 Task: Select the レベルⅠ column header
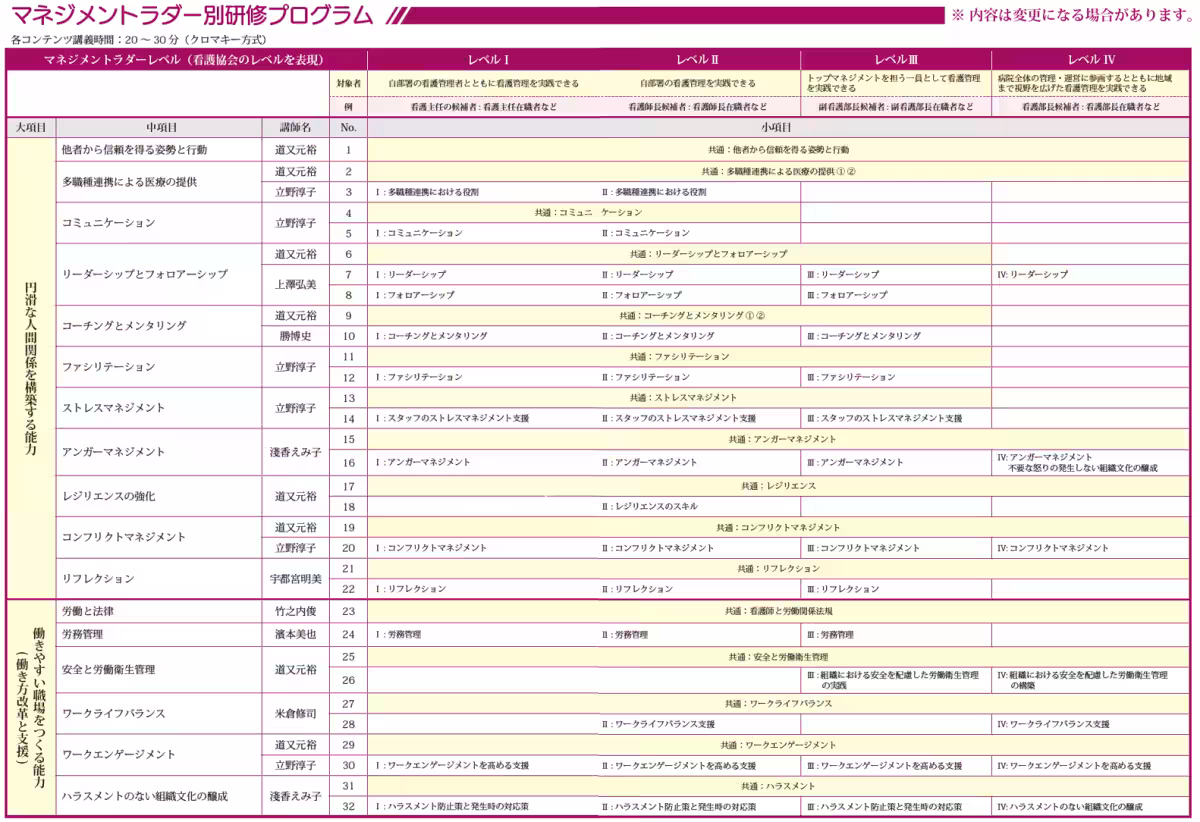pyautogui.click(x=489, y=60)
